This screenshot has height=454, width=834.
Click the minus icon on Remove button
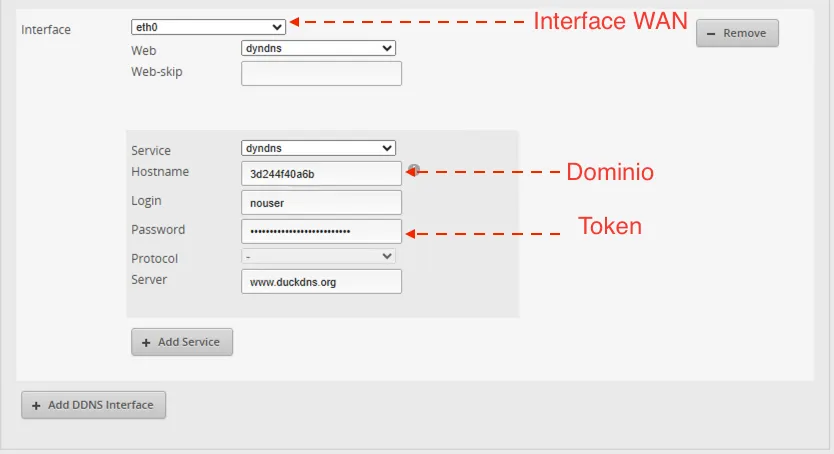[711, 33]
